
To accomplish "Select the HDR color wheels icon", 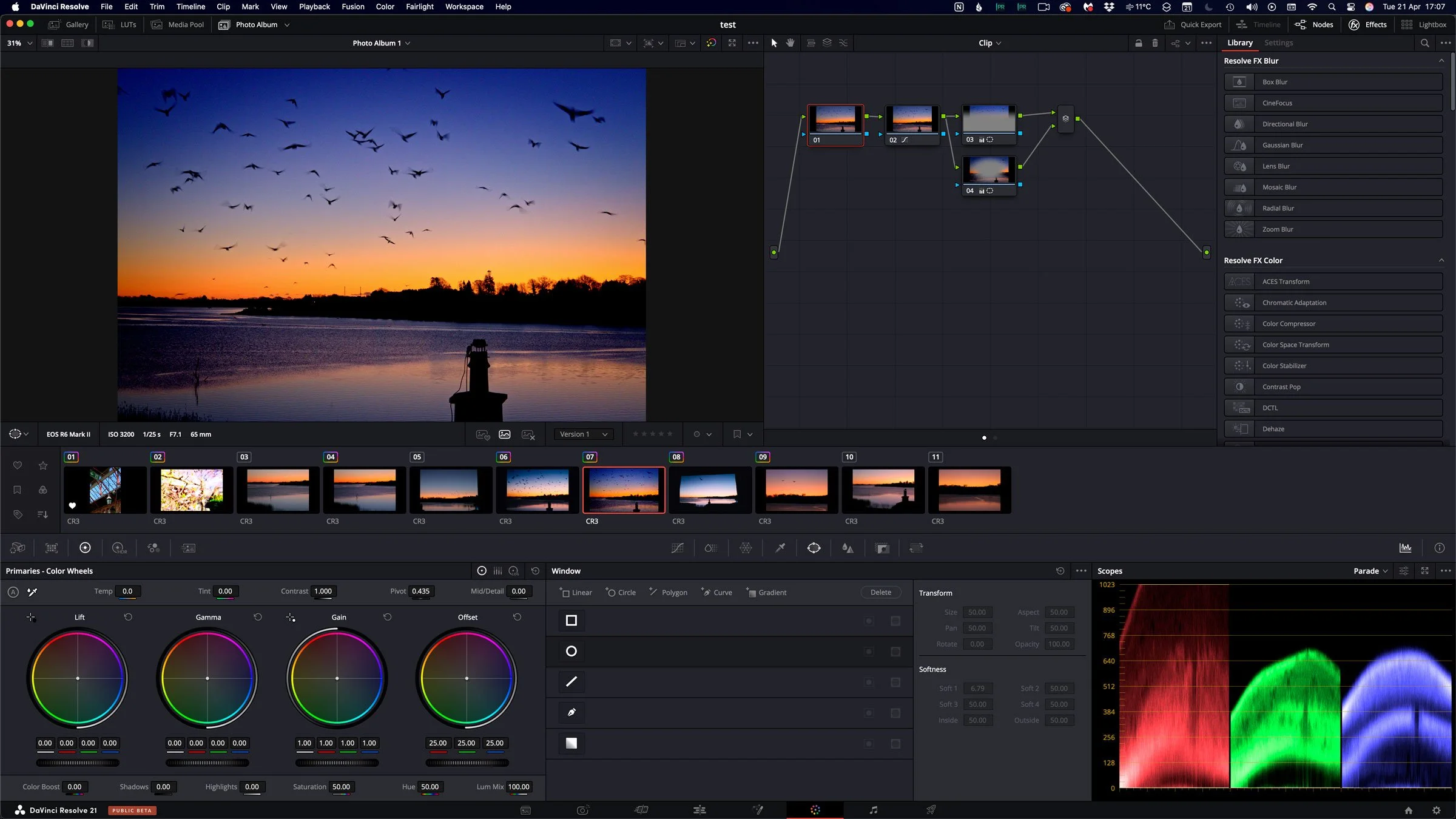I will click(119, 548).
